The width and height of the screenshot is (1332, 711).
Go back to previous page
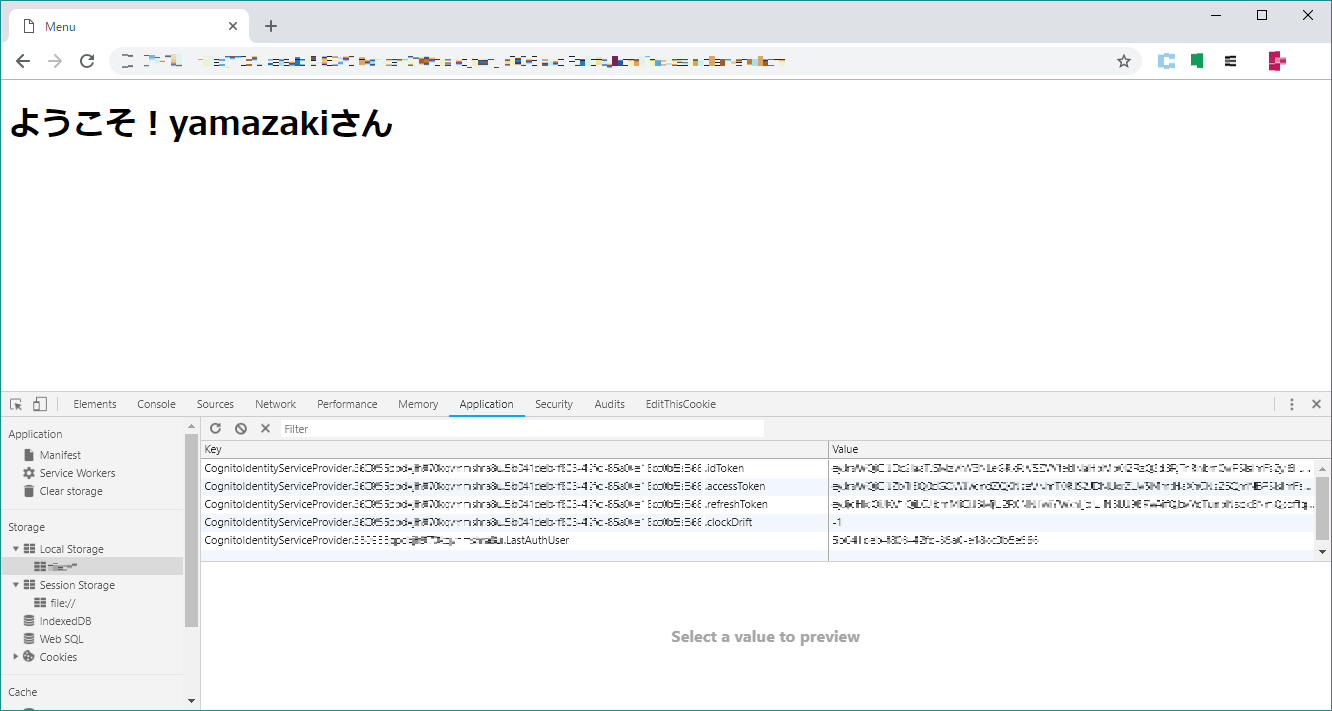pos(23,61)
